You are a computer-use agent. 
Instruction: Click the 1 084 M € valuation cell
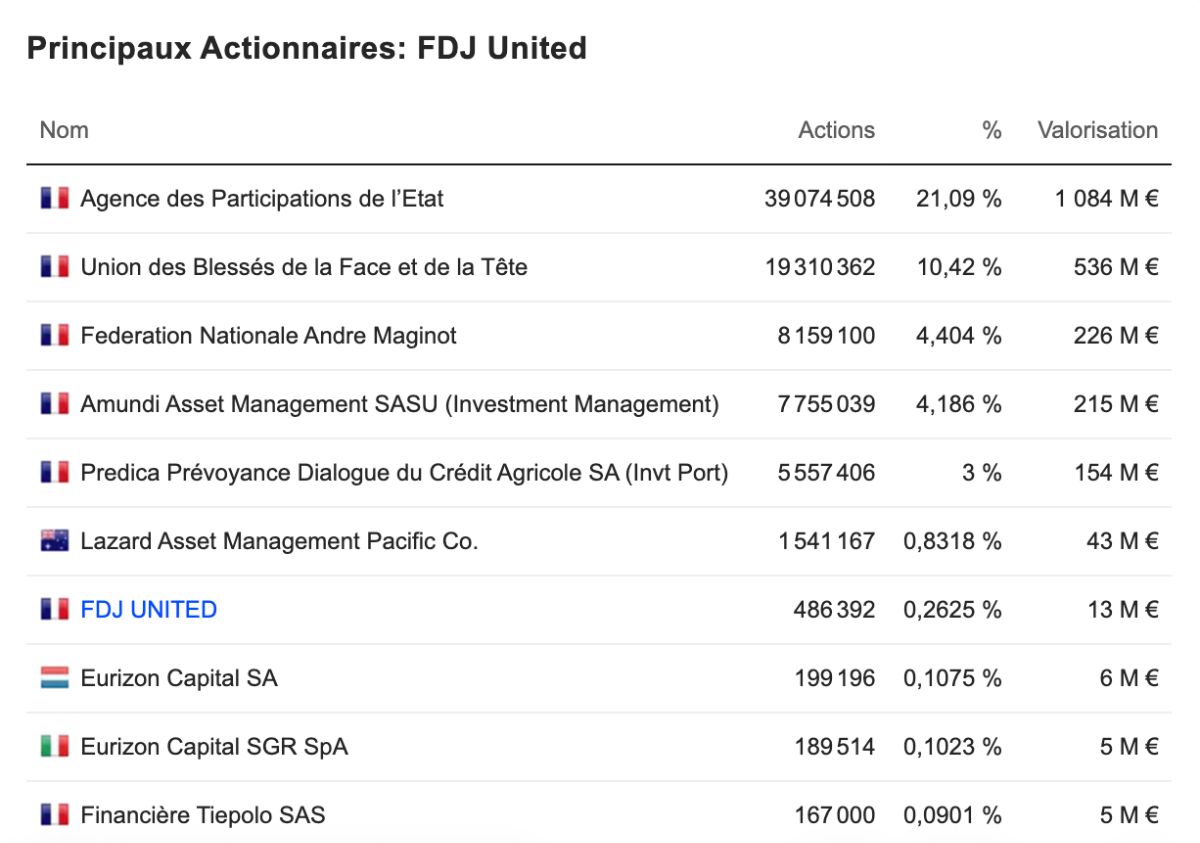point(1107,198)
